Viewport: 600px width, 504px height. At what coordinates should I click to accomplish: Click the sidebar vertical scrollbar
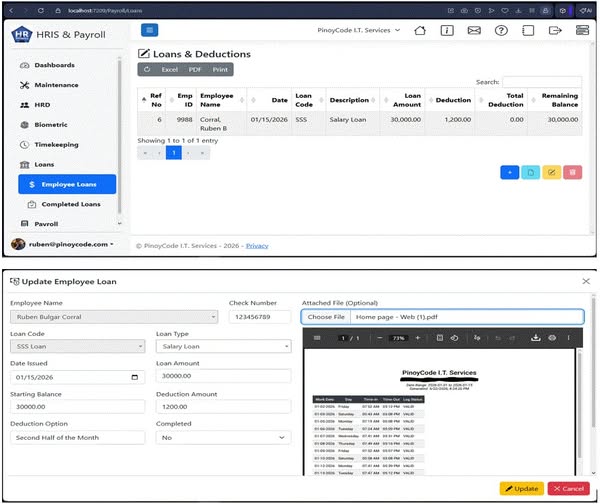[x=119, y=138]
